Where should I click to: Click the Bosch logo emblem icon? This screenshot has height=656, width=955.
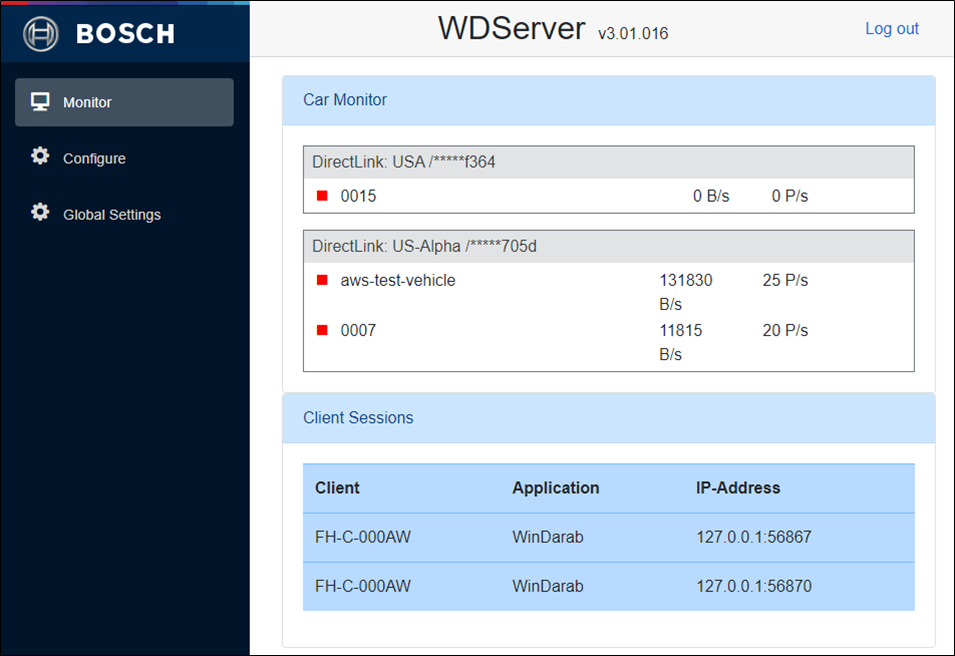coord(40,34)
